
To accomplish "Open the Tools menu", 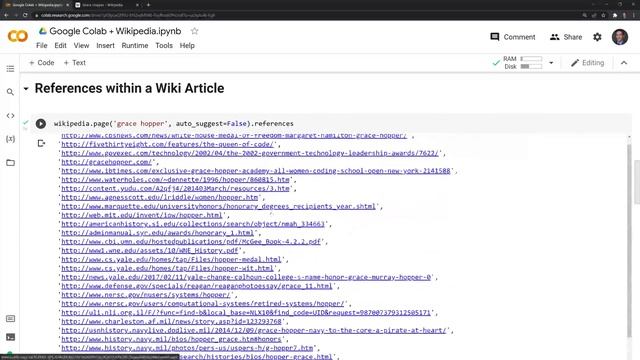I will (x=164, y=46).
